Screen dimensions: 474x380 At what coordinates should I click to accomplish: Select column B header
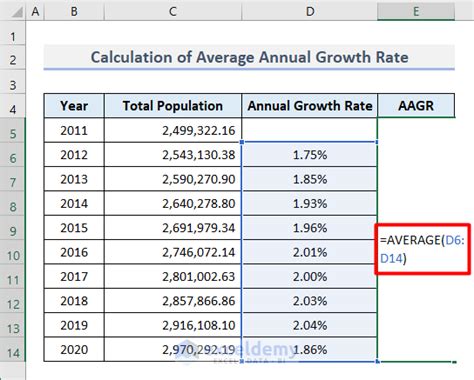point(74,11)
